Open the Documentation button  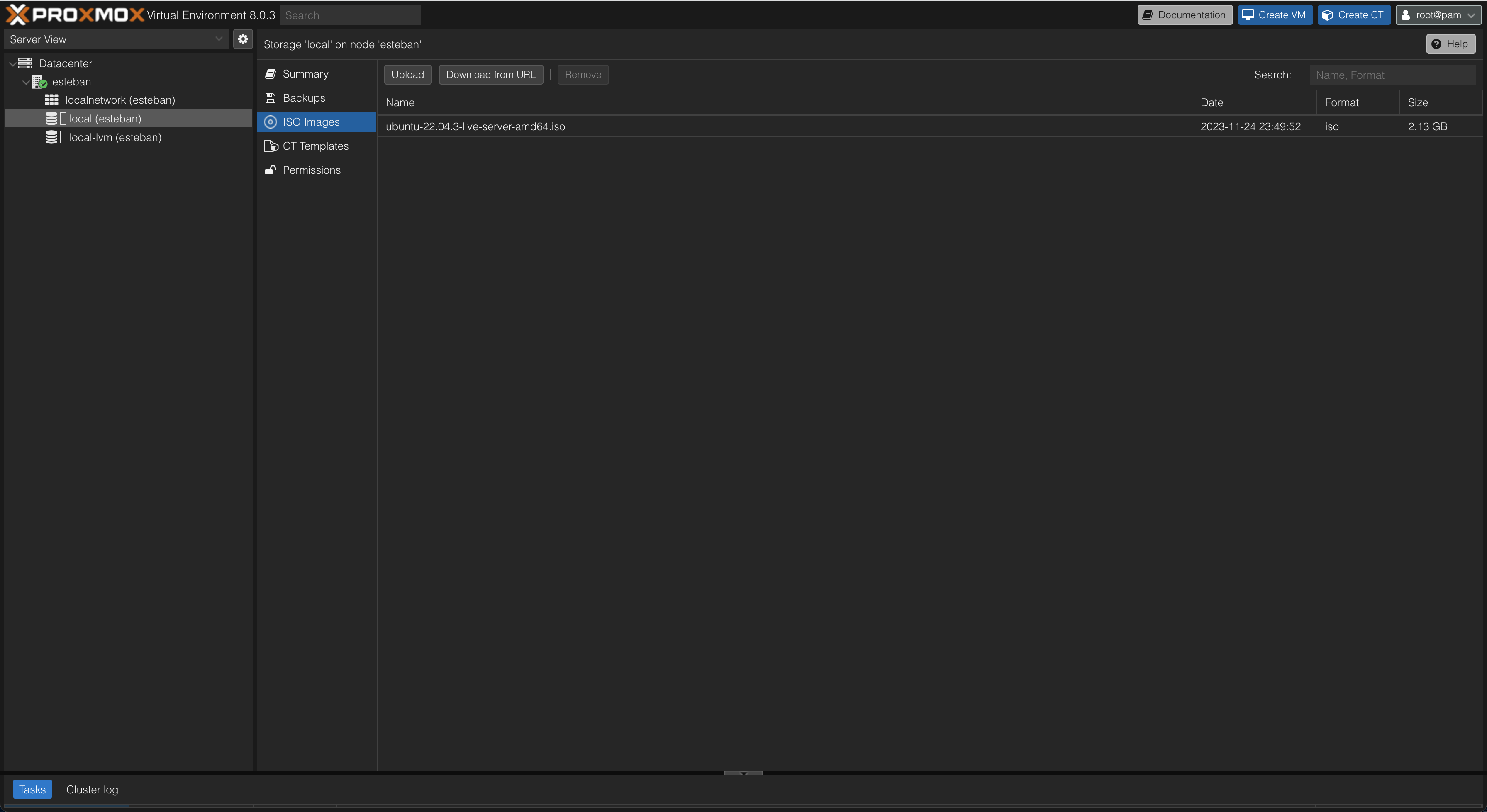1185,15
